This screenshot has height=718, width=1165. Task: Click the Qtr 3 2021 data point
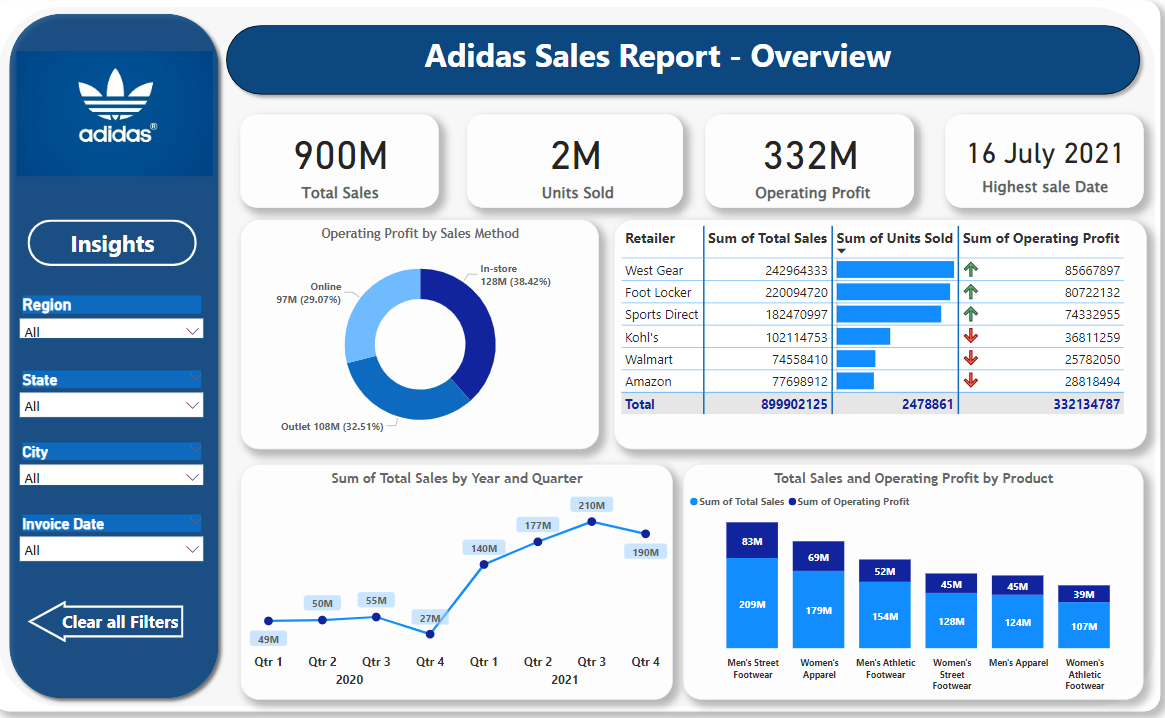(592, 521)
